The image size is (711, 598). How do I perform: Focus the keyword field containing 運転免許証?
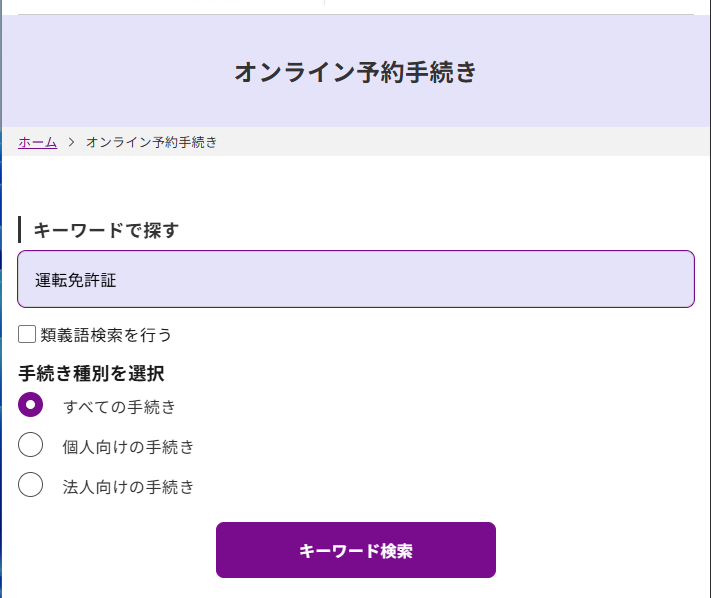[x=355, y=279]
